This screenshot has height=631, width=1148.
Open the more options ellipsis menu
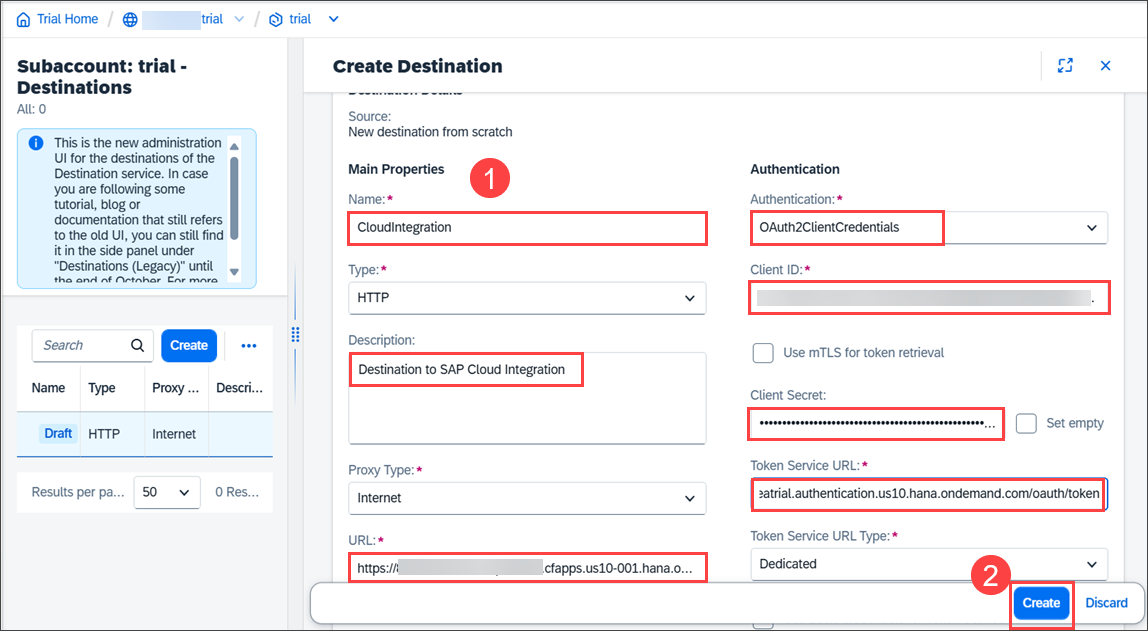[249, 346]
